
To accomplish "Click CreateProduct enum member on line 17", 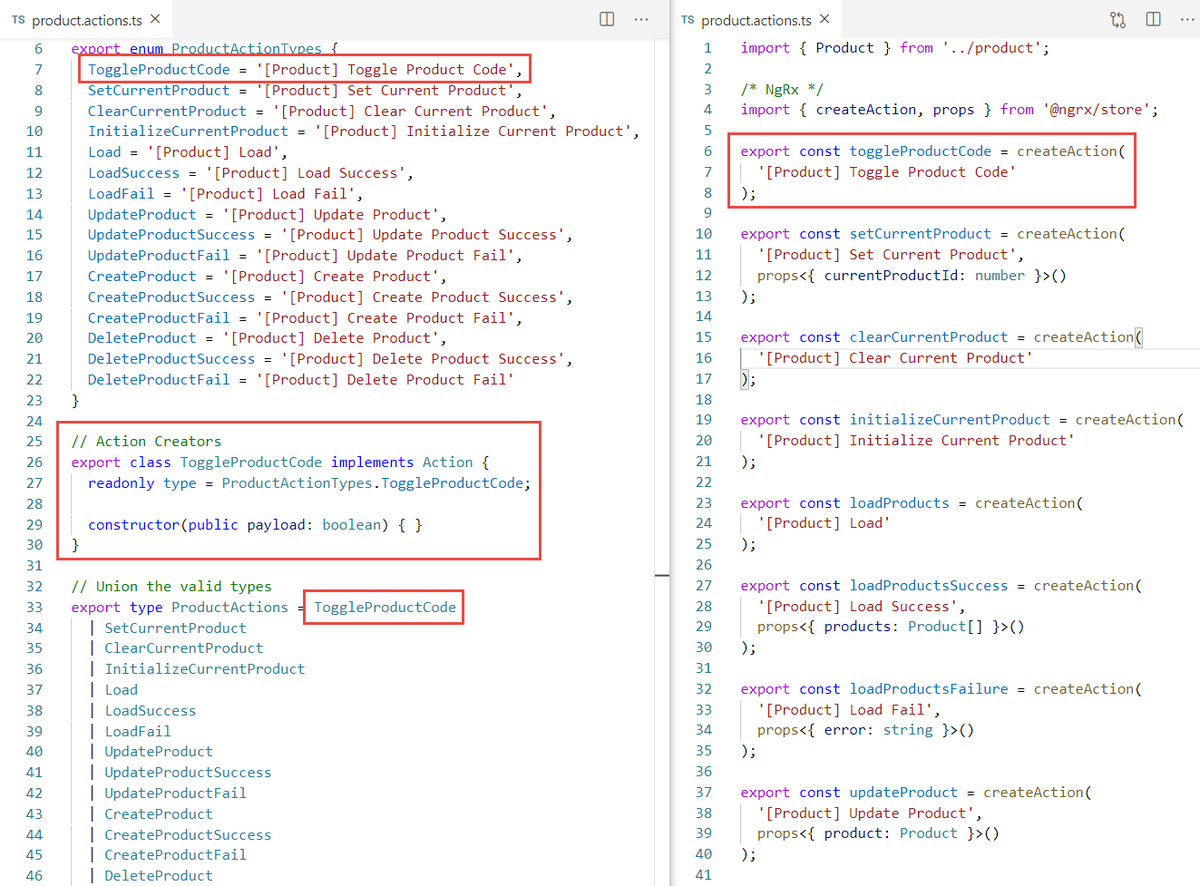I will pyautogui.click(x=142, y=276).
